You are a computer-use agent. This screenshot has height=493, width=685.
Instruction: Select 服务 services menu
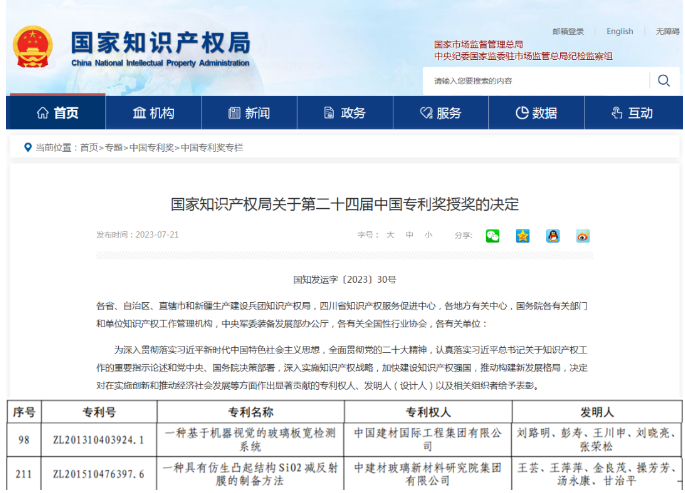(440, 113)
